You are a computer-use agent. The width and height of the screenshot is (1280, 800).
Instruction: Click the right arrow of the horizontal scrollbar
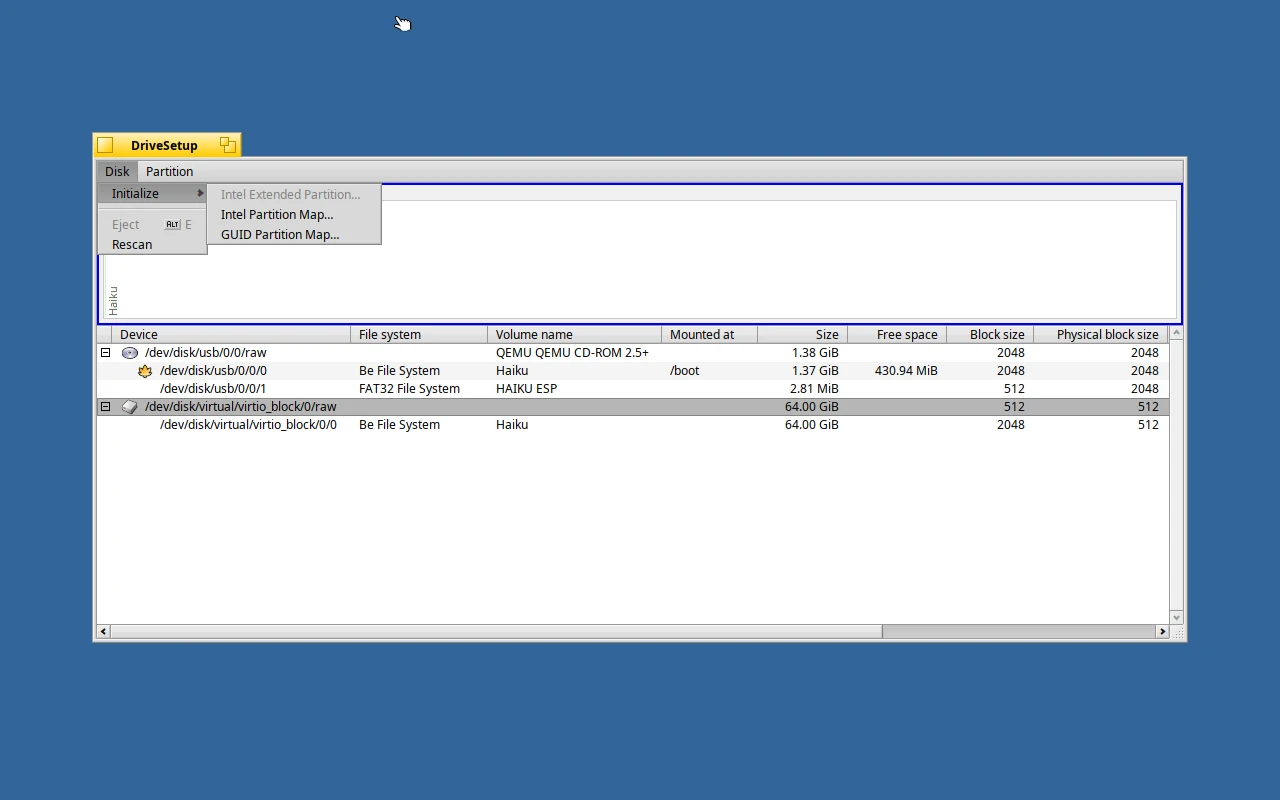[1163, 631]
